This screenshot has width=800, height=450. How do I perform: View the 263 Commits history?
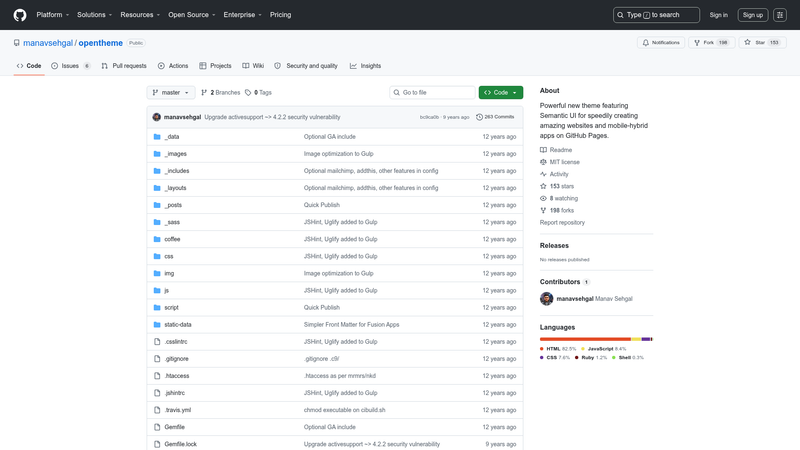pos(495,117)
